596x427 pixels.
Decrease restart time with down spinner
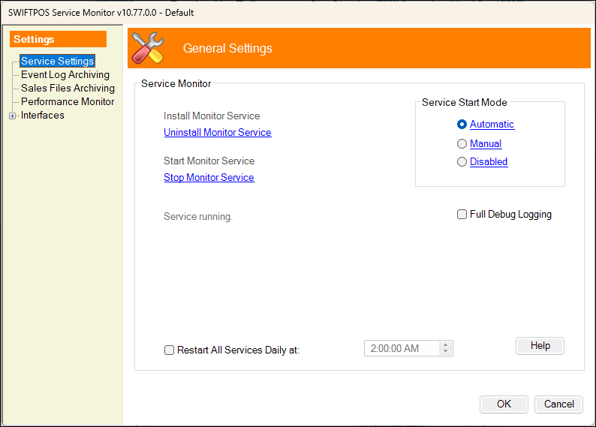pyautogui.click(x=445, y=352)
